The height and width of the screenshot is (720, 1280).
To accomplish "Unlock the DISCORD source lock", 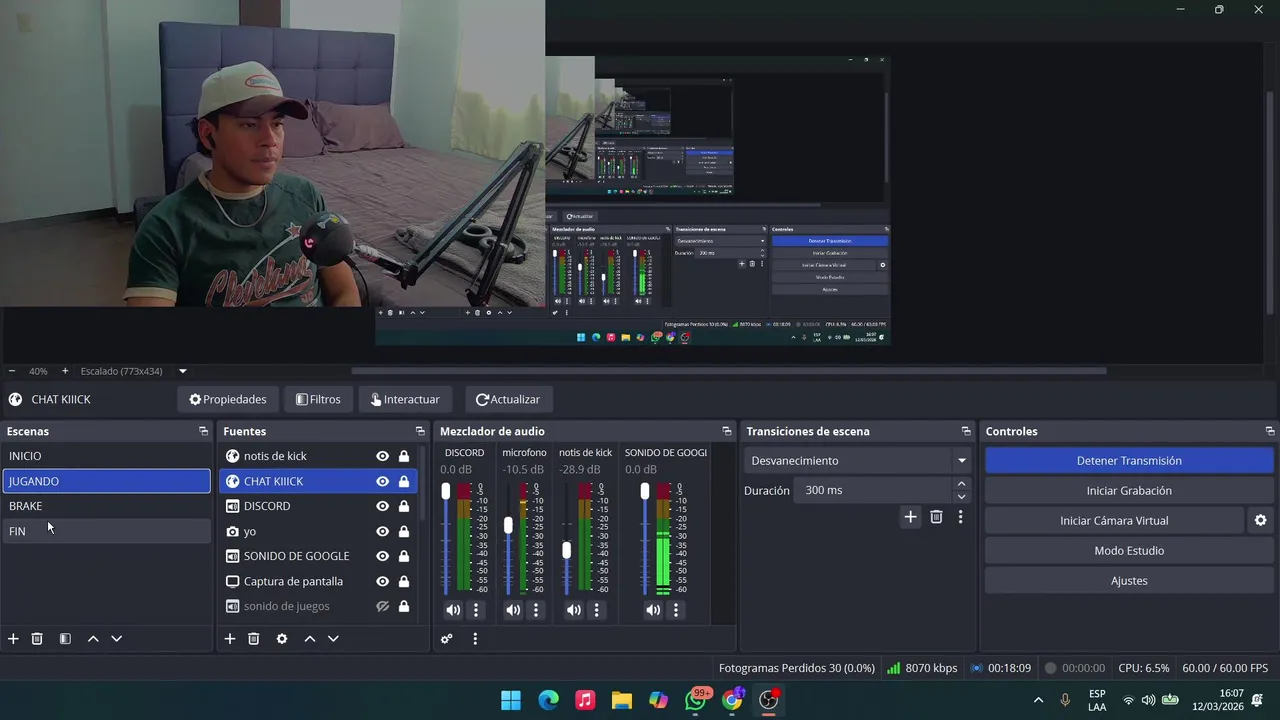I will click(x=404, y=506).
